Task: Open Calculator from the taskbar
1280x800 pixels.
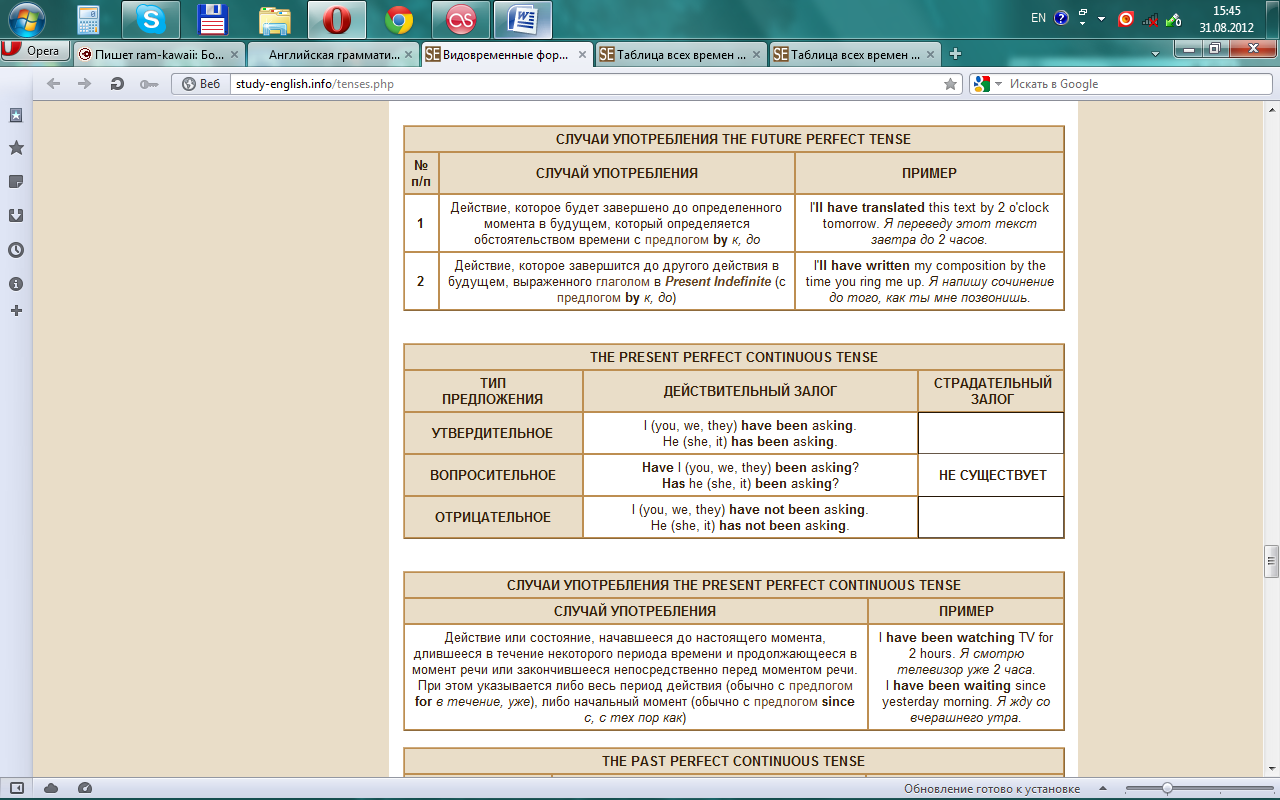Action: tap(88, 19)
